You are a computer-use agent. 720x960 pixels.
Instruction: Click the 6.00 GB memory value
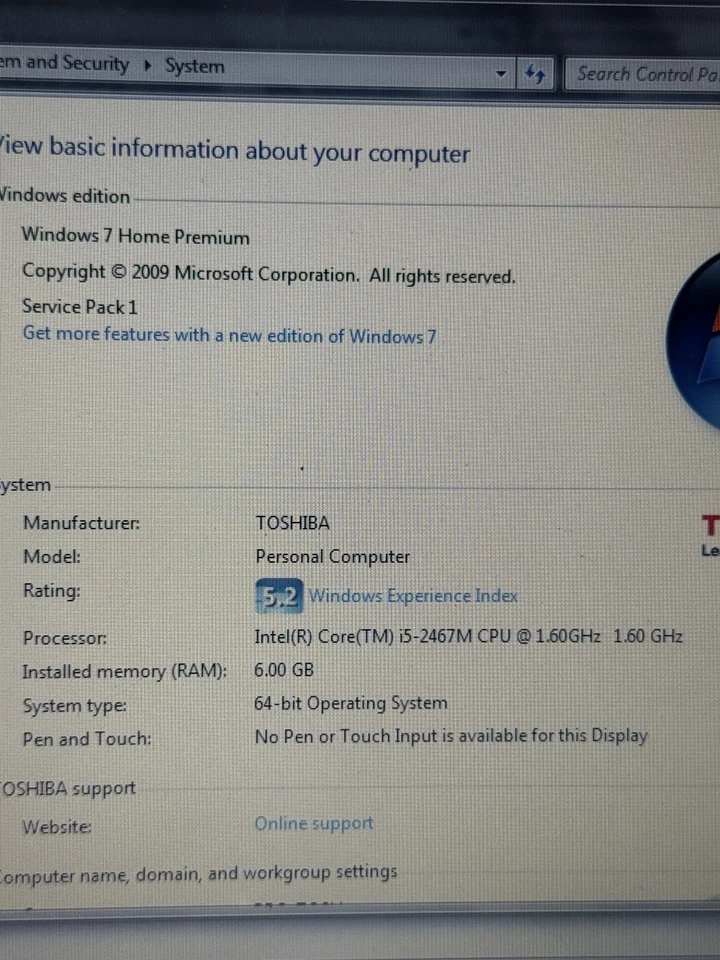284,670
